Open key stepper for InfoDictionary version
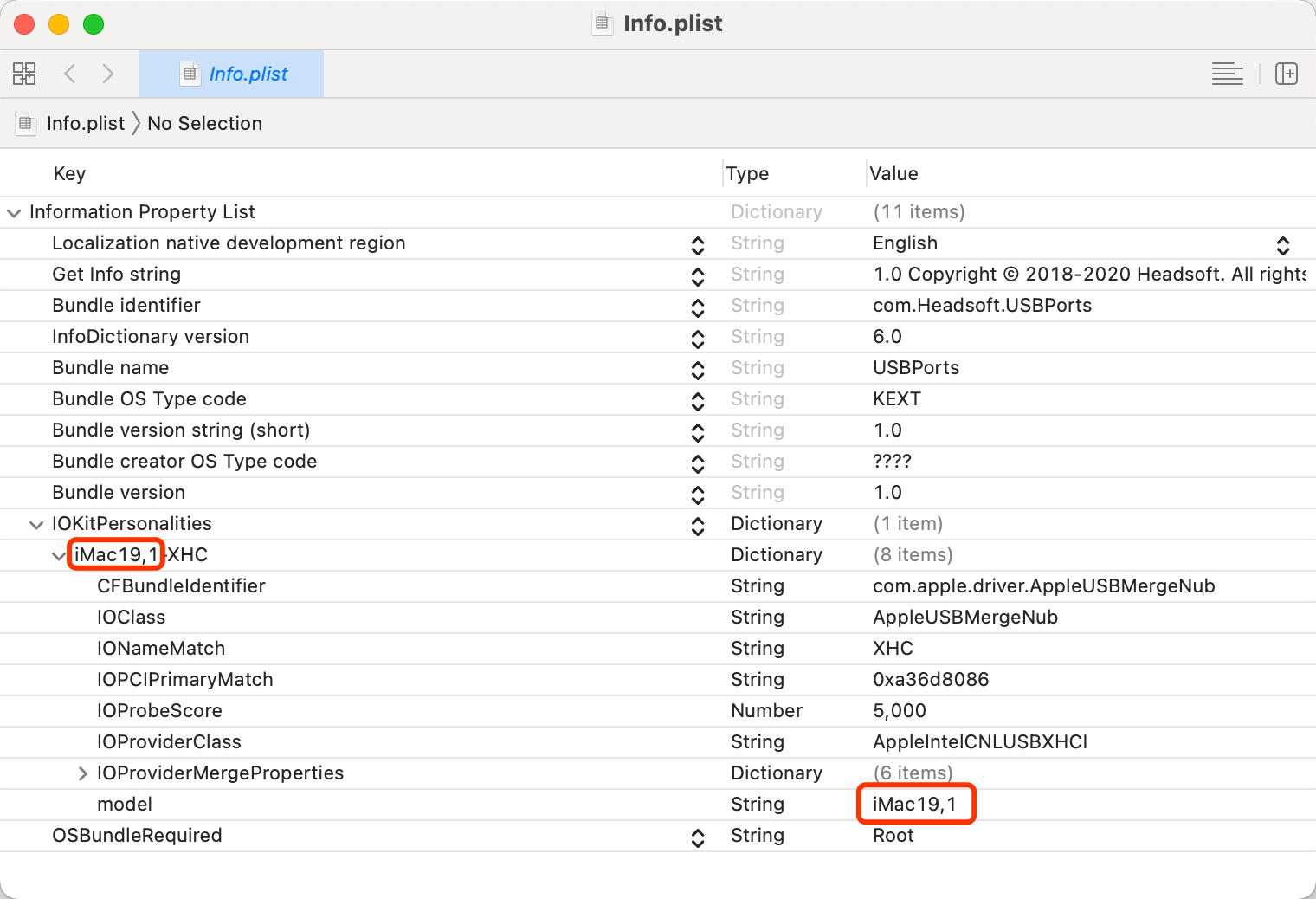Image resolution: width=1316 pixels, height=899 pixels. point(698,339)
